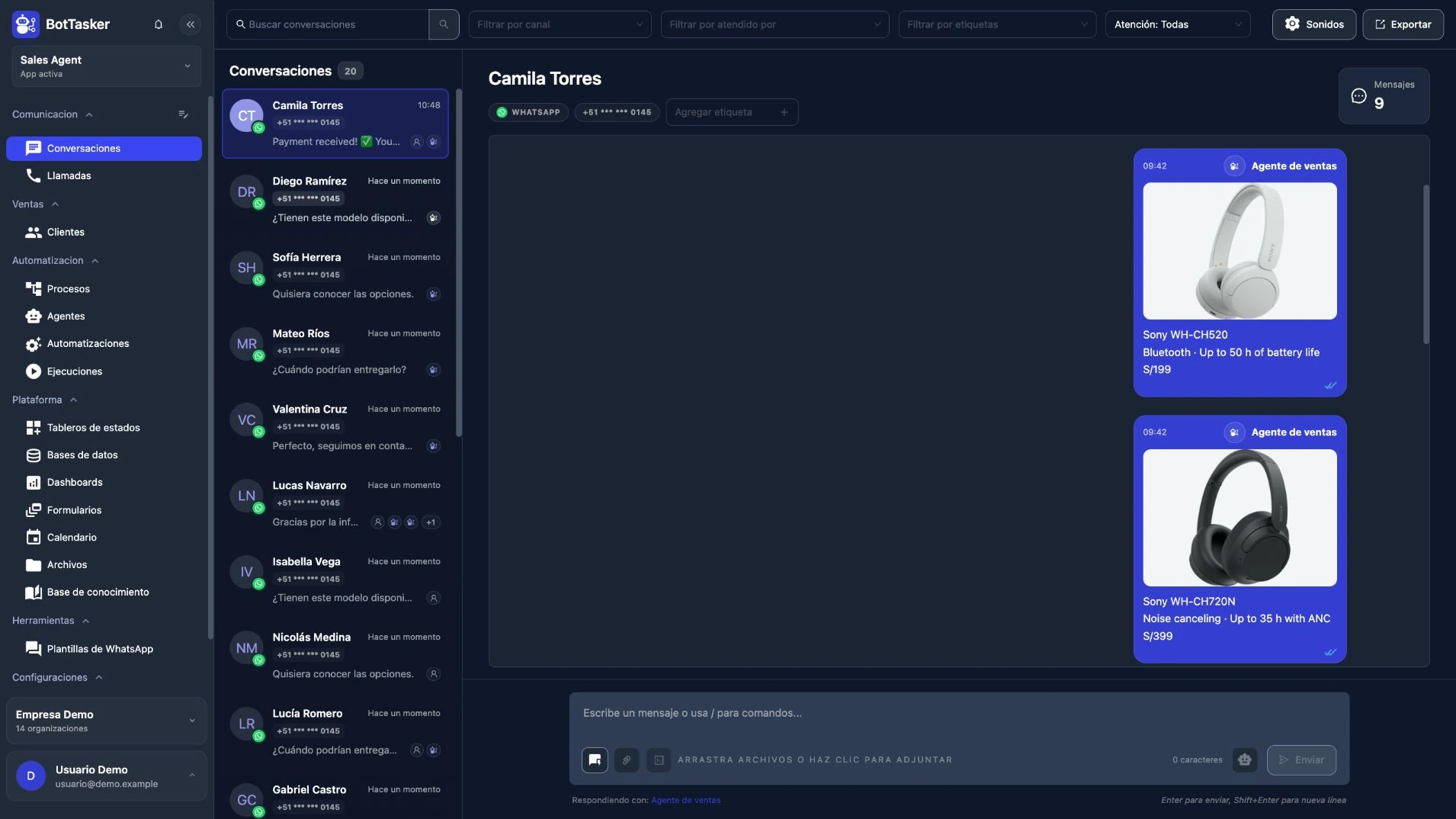The width and height of the screenshot is (1456, 819).
Task: Click the edit menu icon beside Comunicacion
Action: pos(183,114)
